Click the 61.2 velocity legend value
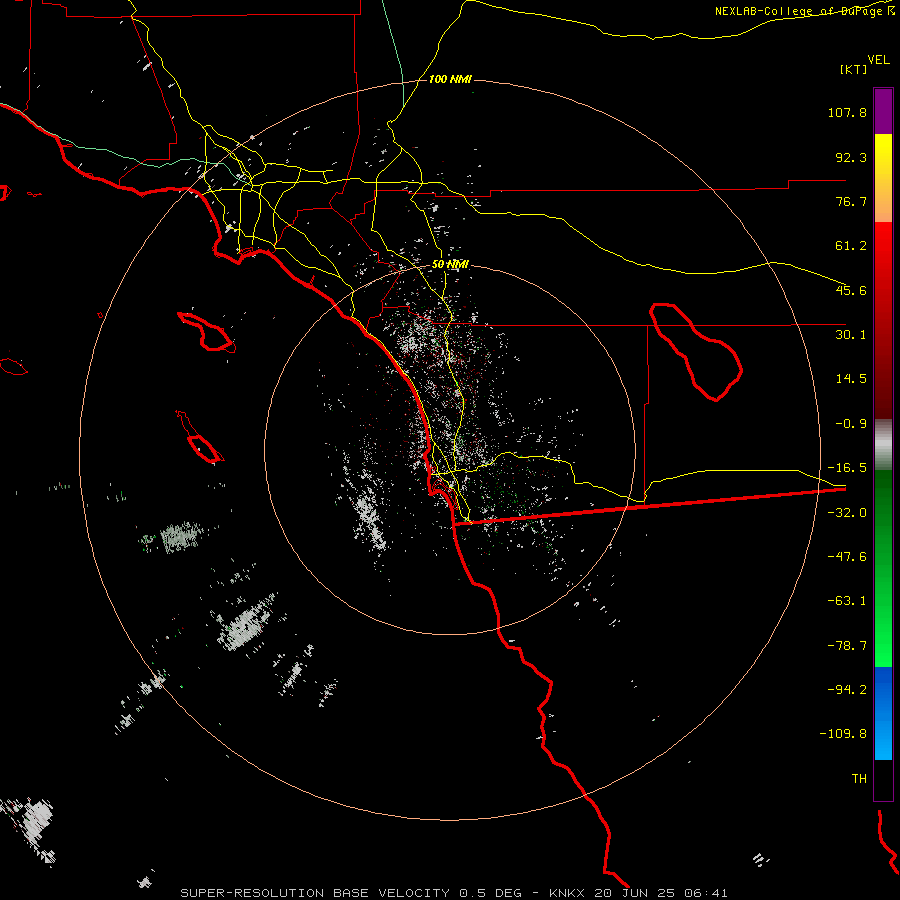This screenshot has width=900, height=900. click(x=851, y=246)
